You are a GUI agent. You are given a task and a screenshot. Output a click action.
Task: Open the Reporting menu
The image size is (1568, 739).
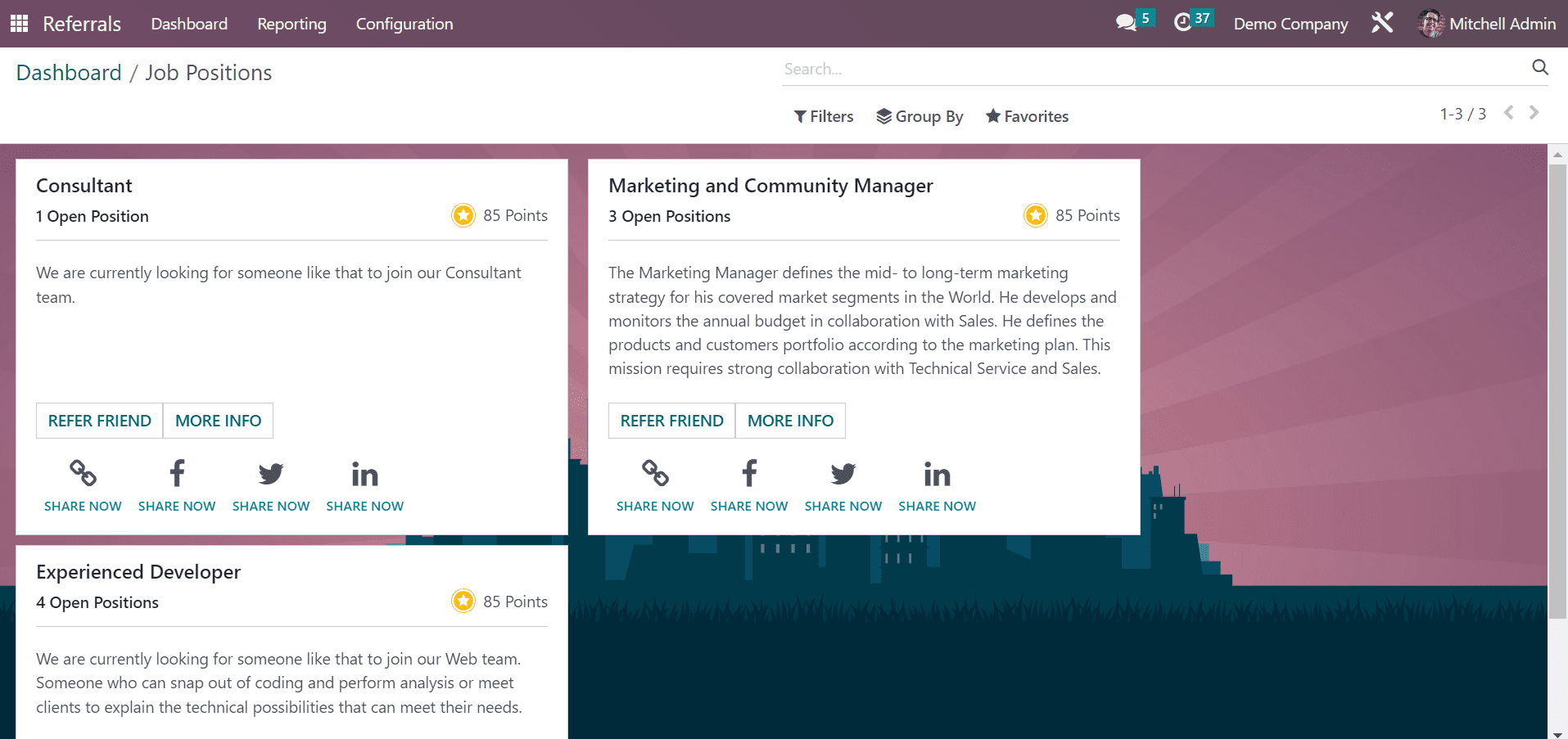[291, 24]
